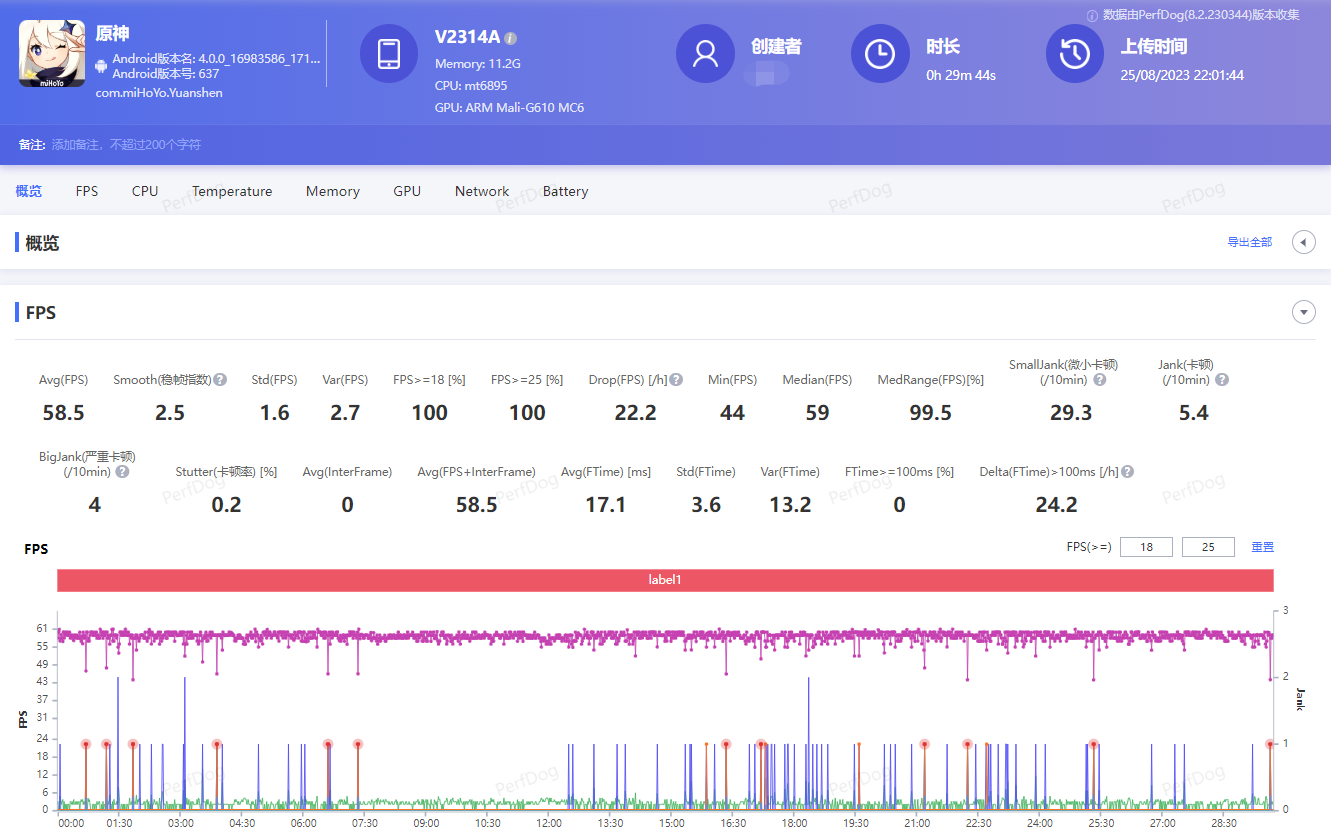The image size is (1331, 833).
Task: Open the Battery tab
Action: click(x=565, y=191)
